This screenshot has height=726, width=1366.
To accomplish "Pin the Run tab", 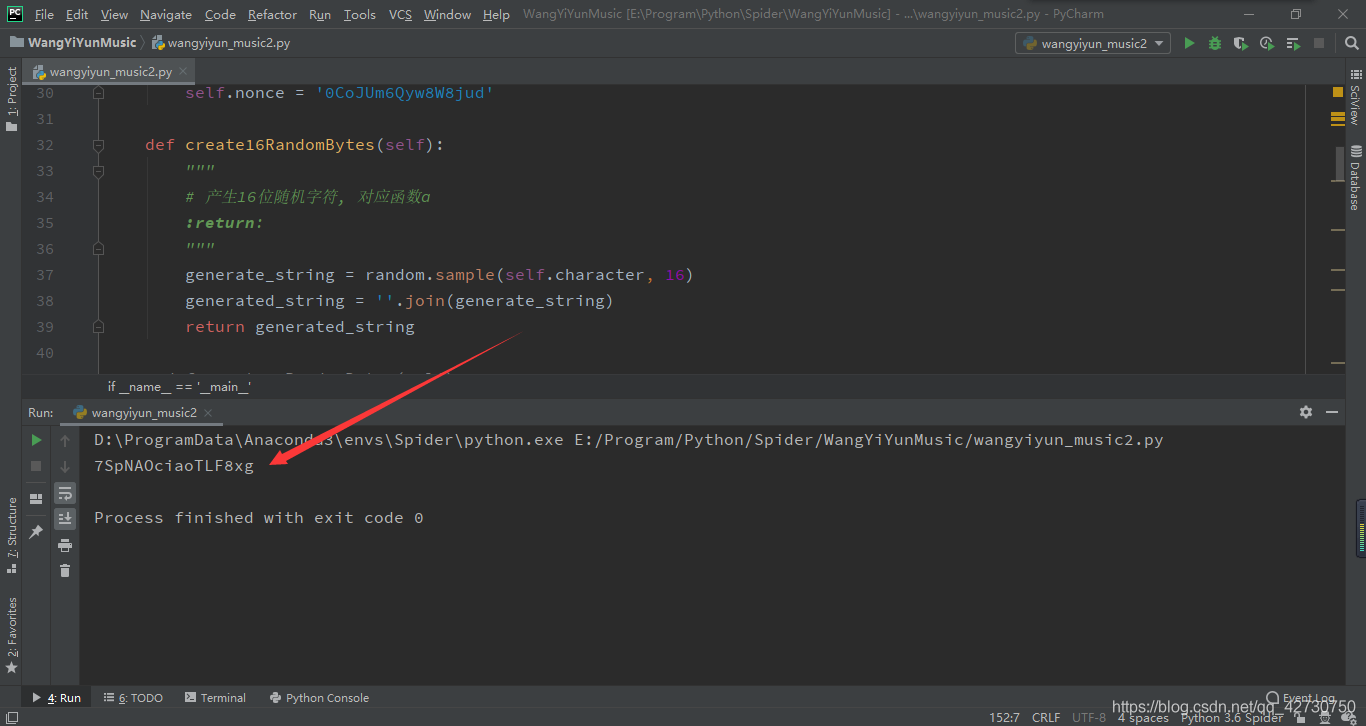I will point(36,531).
